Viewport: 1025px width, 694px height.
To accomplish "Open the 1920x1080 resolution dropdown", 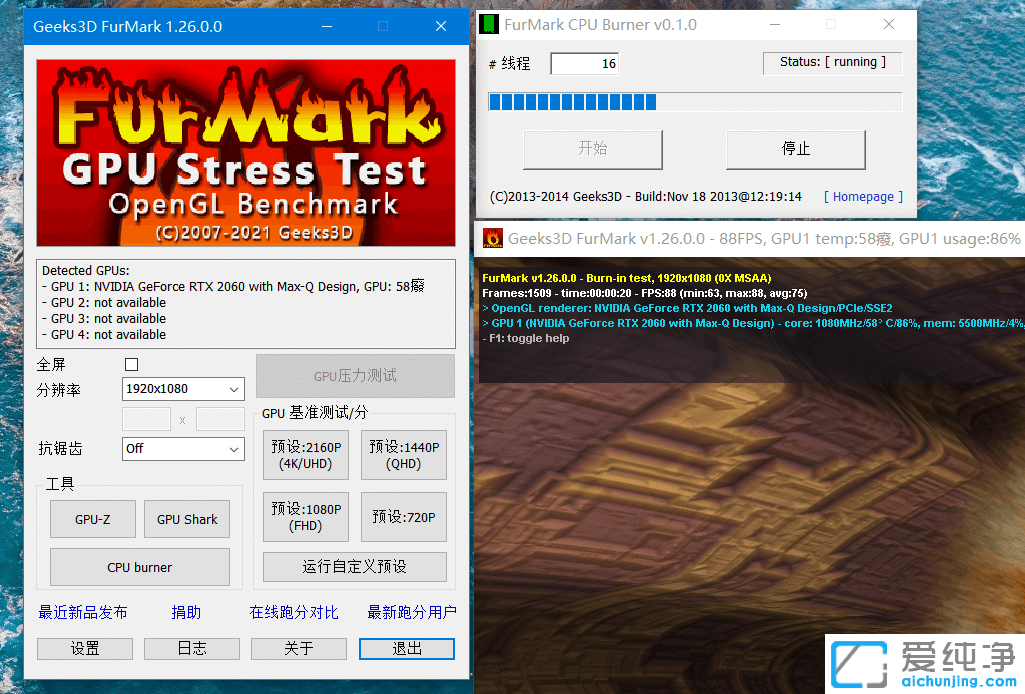I will pyautogui.click(x=183, y=389).
